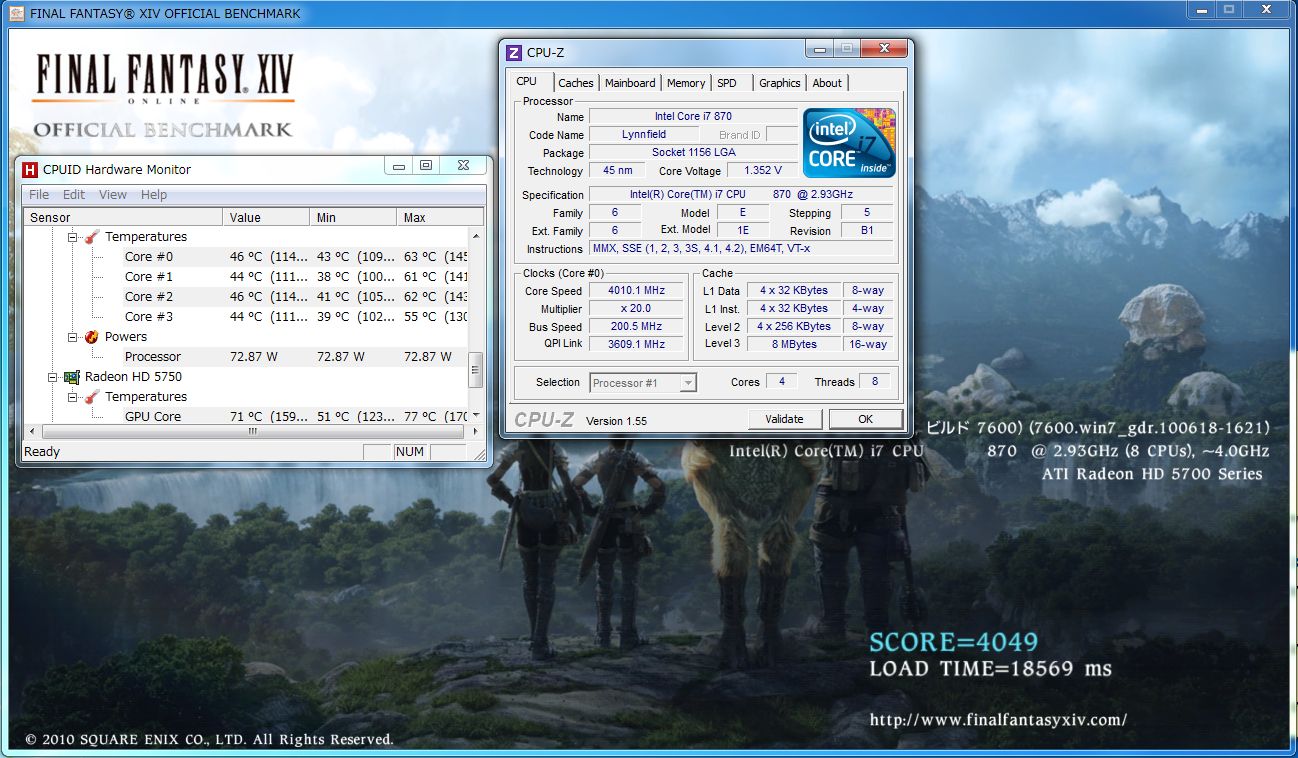The height and width of the screenshot is (758, 1298).
Task: Click the Code Name field showing Lynnfield
Action: click(x=644, y=135)
